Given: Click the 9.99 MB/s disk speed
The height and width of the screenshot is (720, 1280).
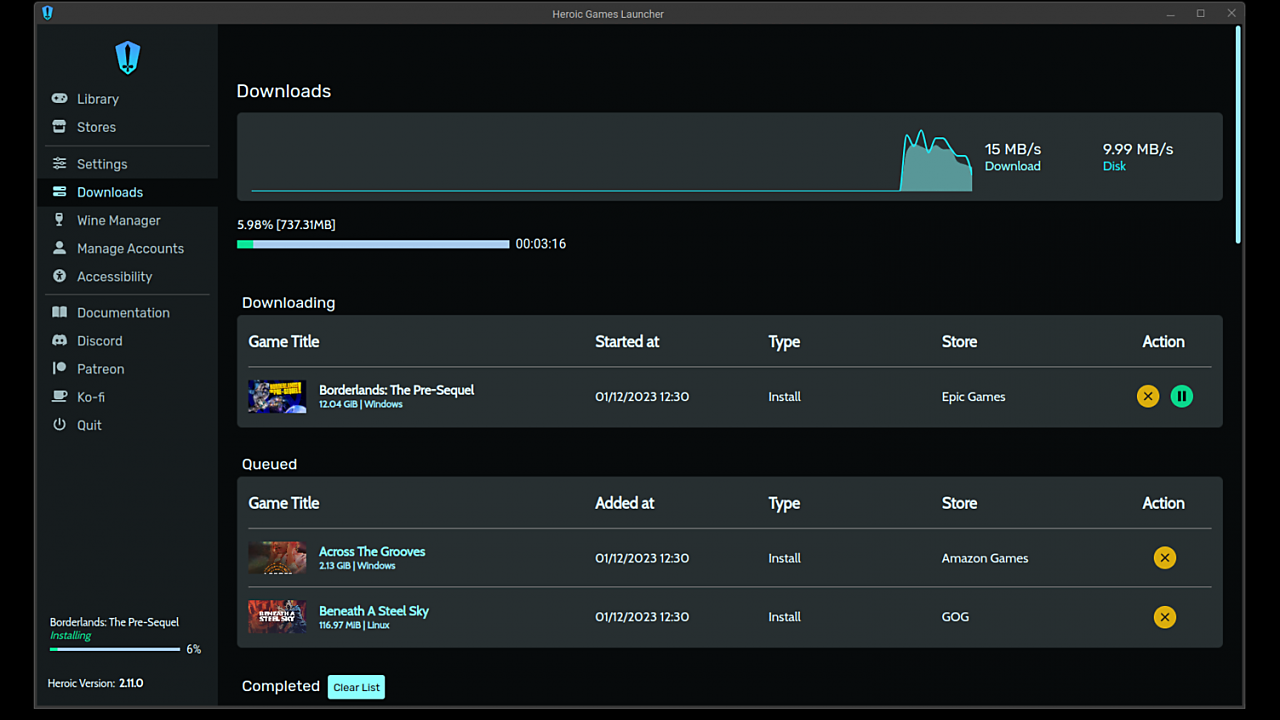Looking at the screenshot, I should (x=1138, y=149).
